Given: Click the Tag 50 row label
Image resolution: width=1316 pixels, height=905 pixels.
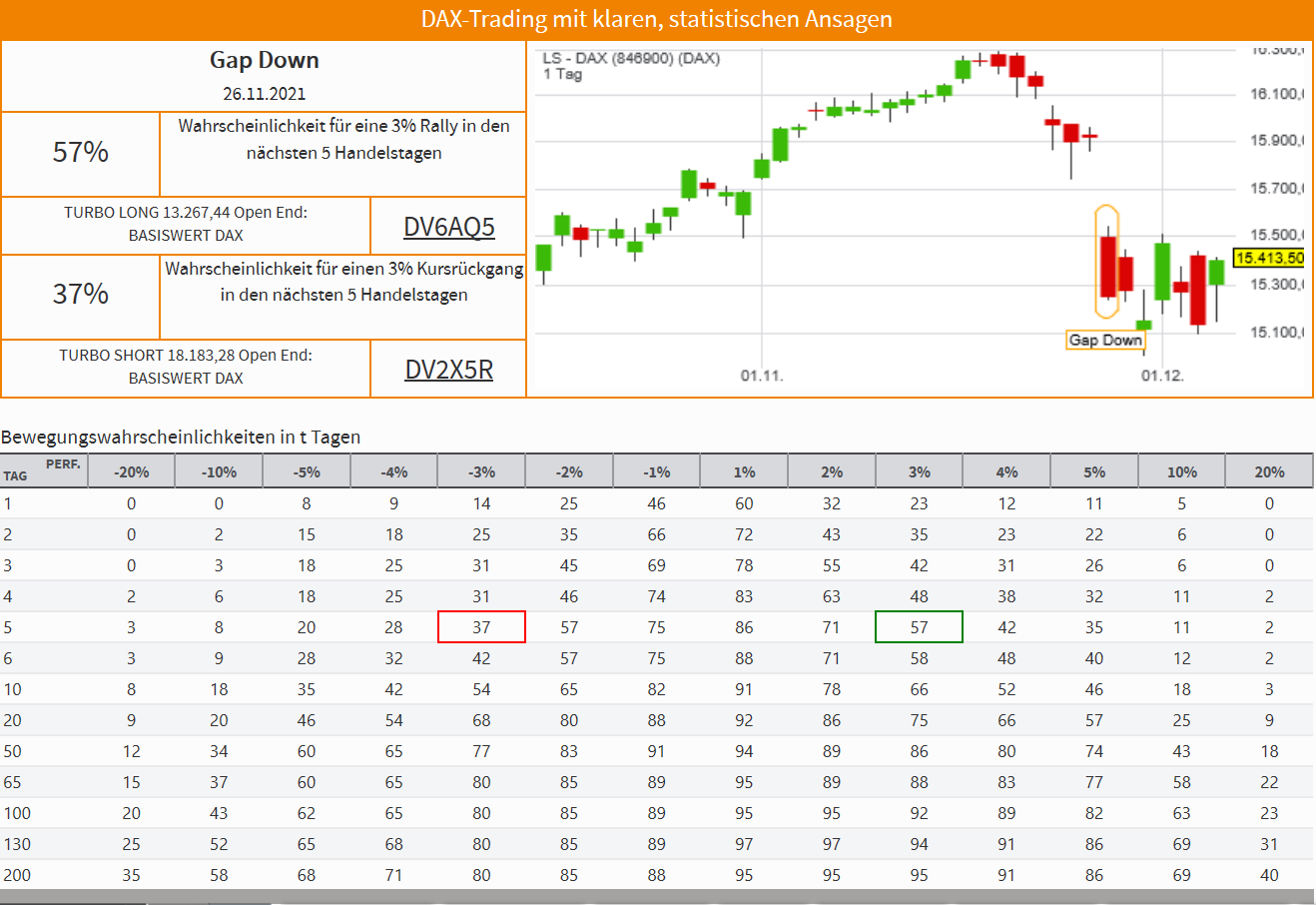Looking at the screenshot, I should (x=12, y=751).
